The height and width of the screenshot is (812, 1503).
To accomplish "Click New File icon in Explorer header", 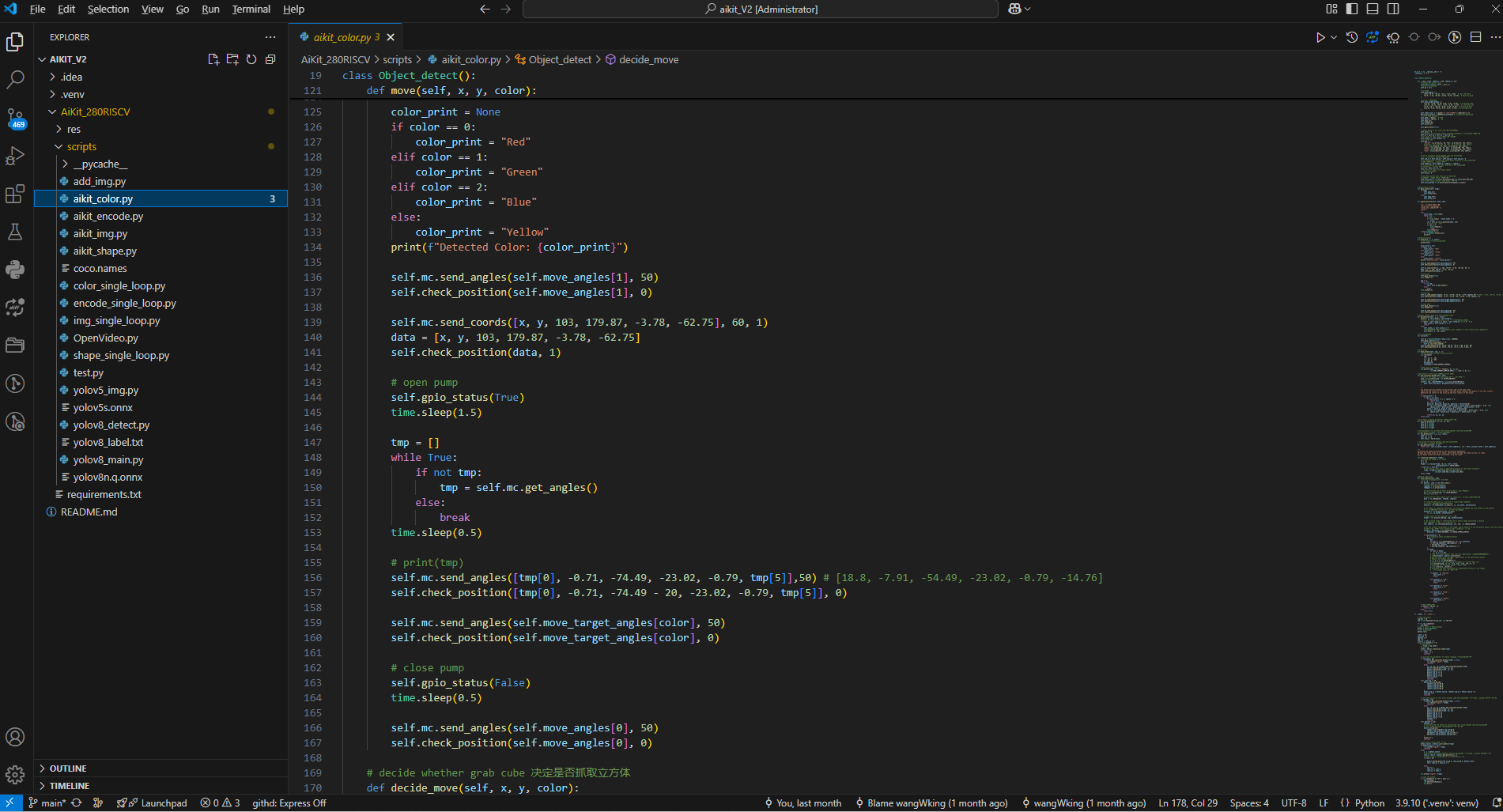I will [x=213, y=59].
